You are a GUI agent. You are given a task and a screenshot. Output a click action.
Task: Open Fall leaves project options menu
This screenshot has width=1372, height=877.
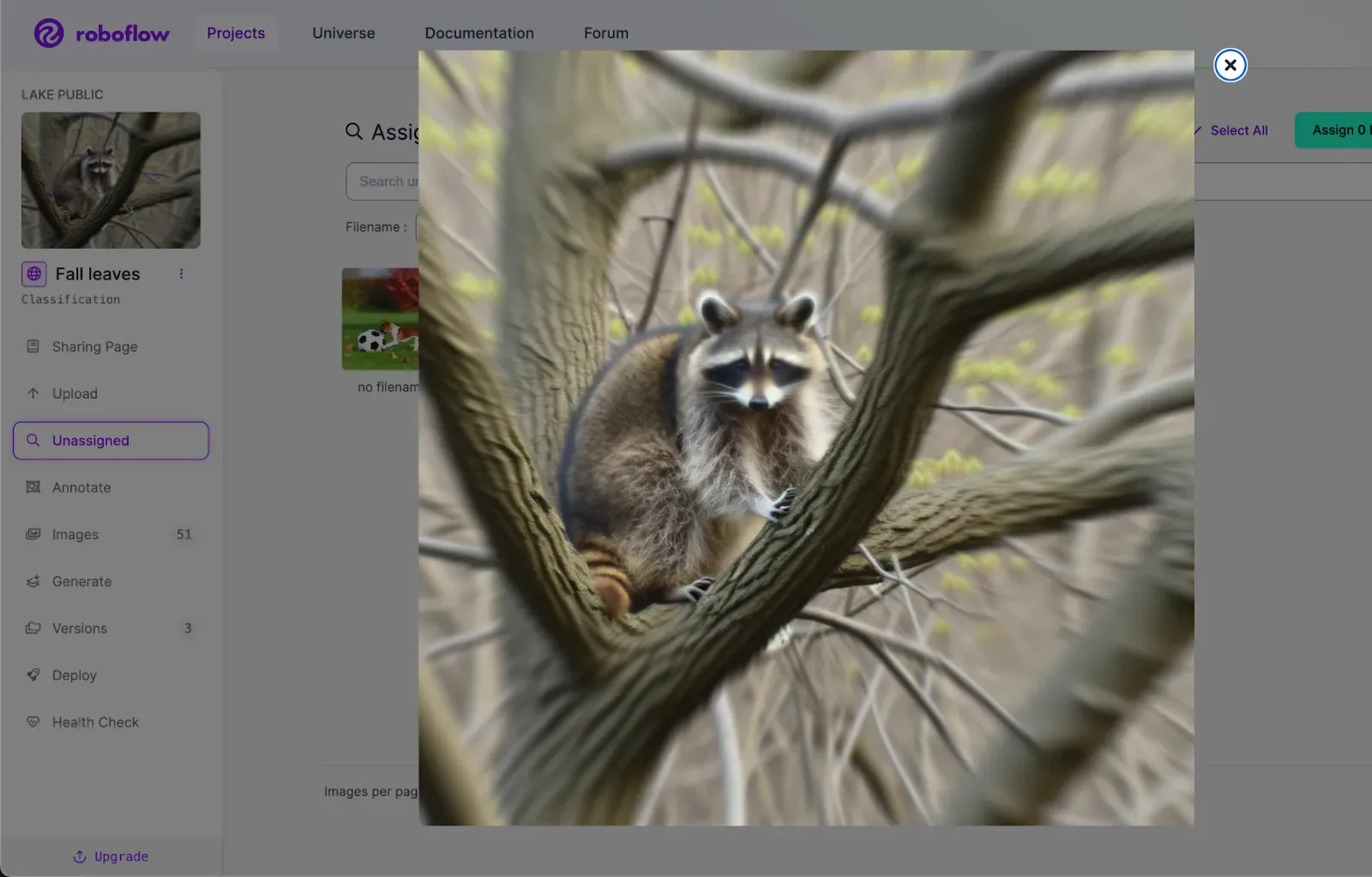click(181, 274)
